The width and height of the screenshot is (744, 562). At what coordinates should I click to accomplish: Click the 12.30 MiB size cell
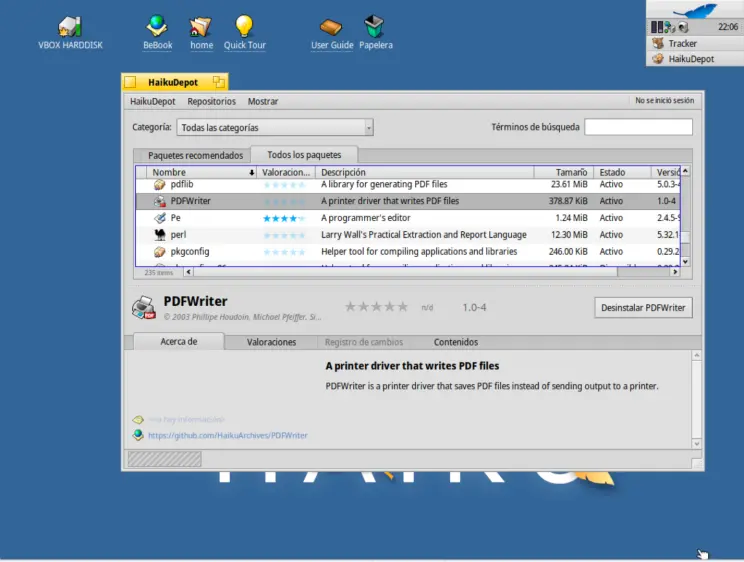point(569,234)
